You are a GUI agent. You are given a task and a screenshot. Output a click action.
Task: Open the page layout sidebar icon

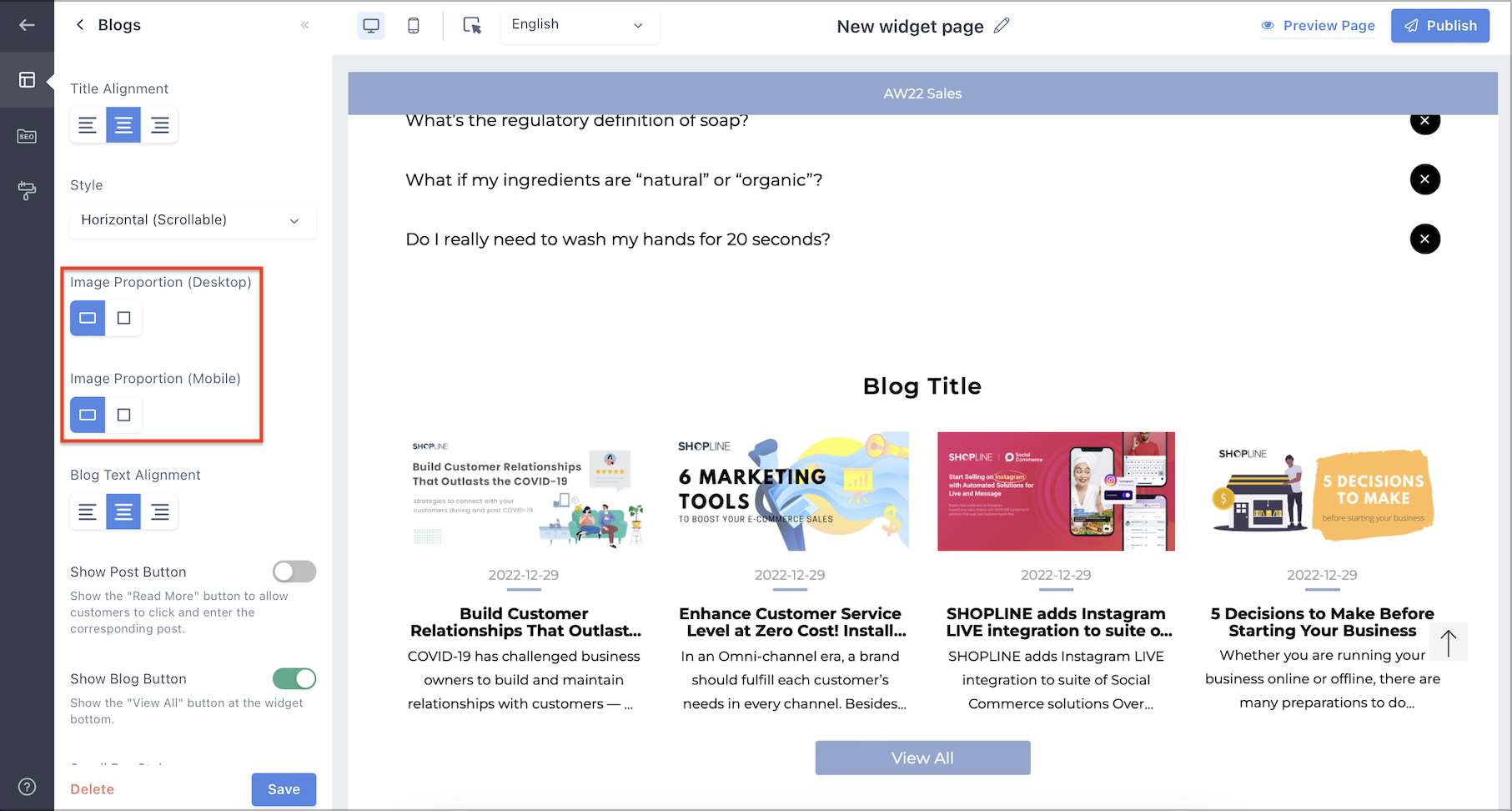coord(27,80)
